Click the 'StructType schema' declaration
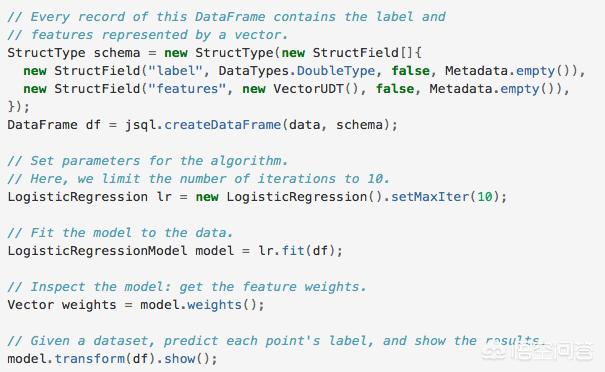 (x=74, y=52)
